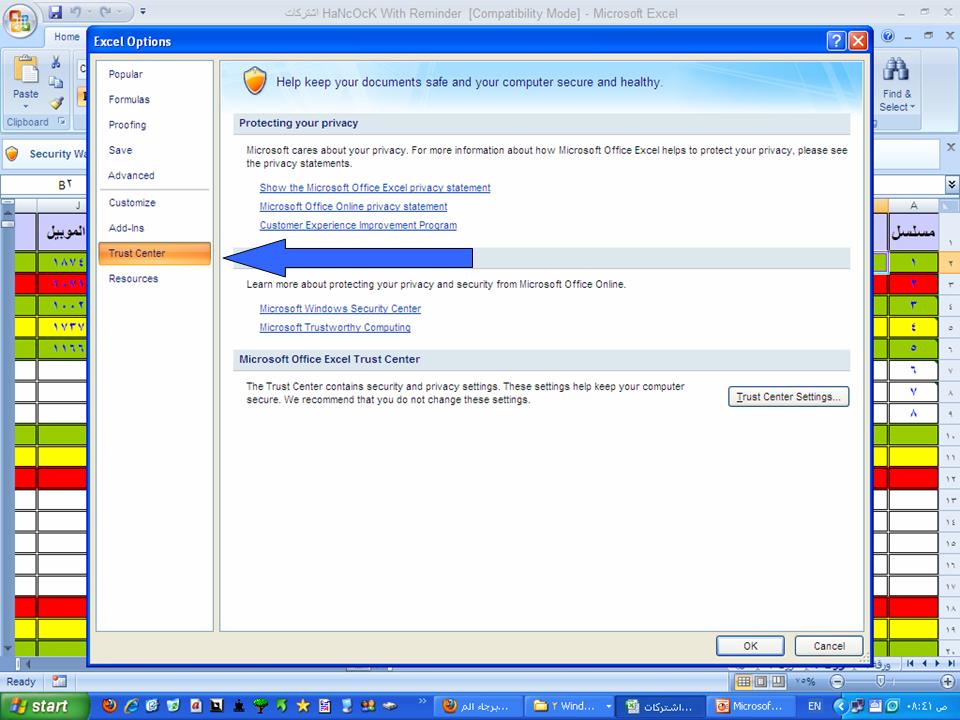Open Microsoft Office Excel privacy statement link
This screenshot has width=960, height=720.
(x=375, y=187)
